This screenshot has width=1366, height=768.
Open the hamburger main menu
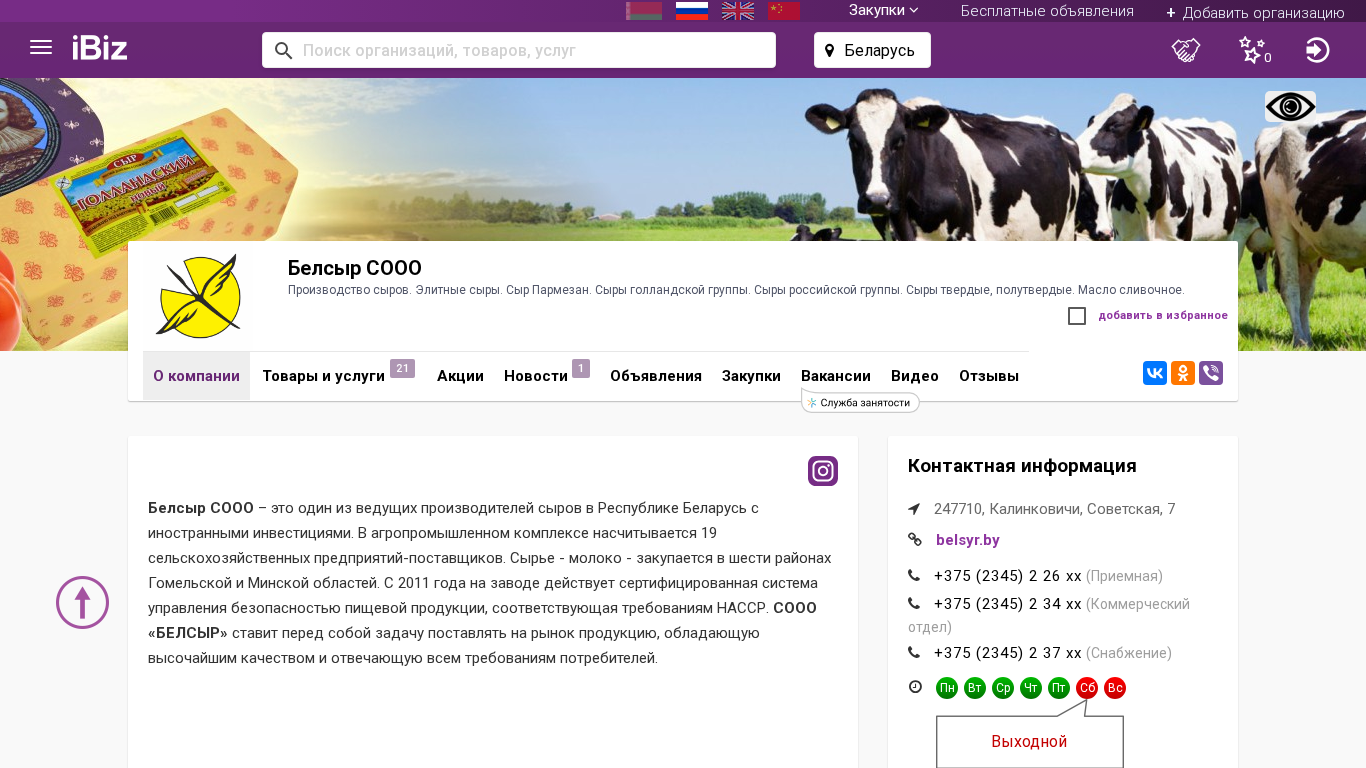(x=41, y=47)
